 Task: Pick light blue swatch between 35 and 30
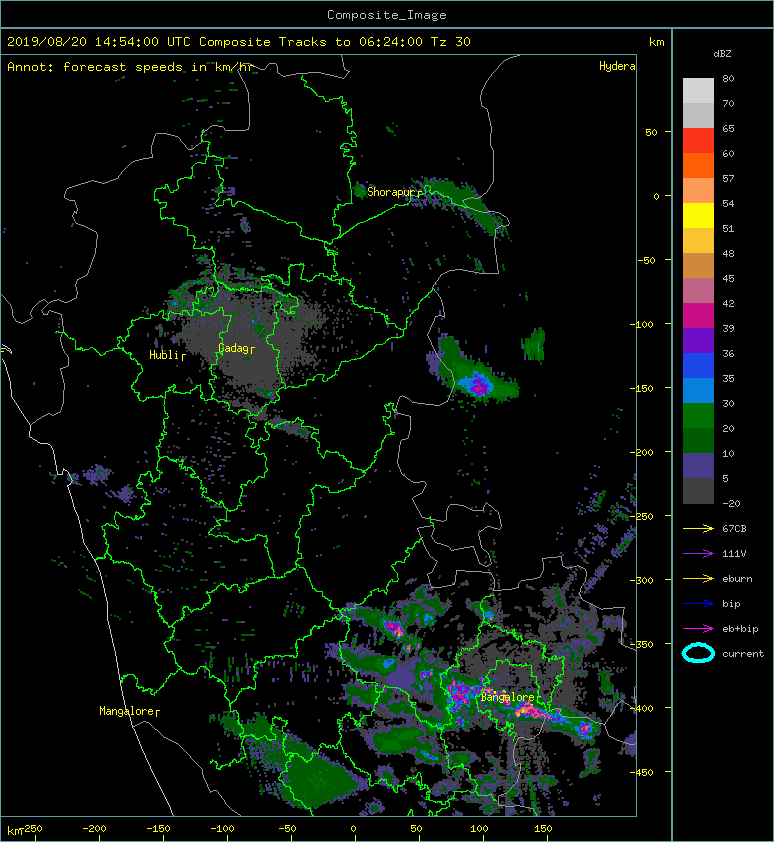pos(698,390)
